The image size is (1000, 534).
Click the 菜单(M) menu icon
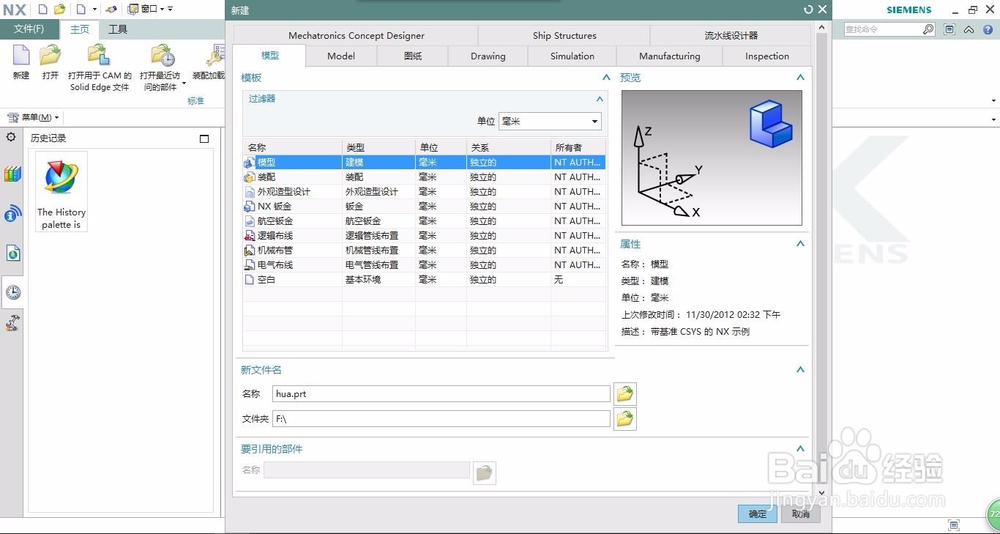pyautogui.click(x=13, y=117)
